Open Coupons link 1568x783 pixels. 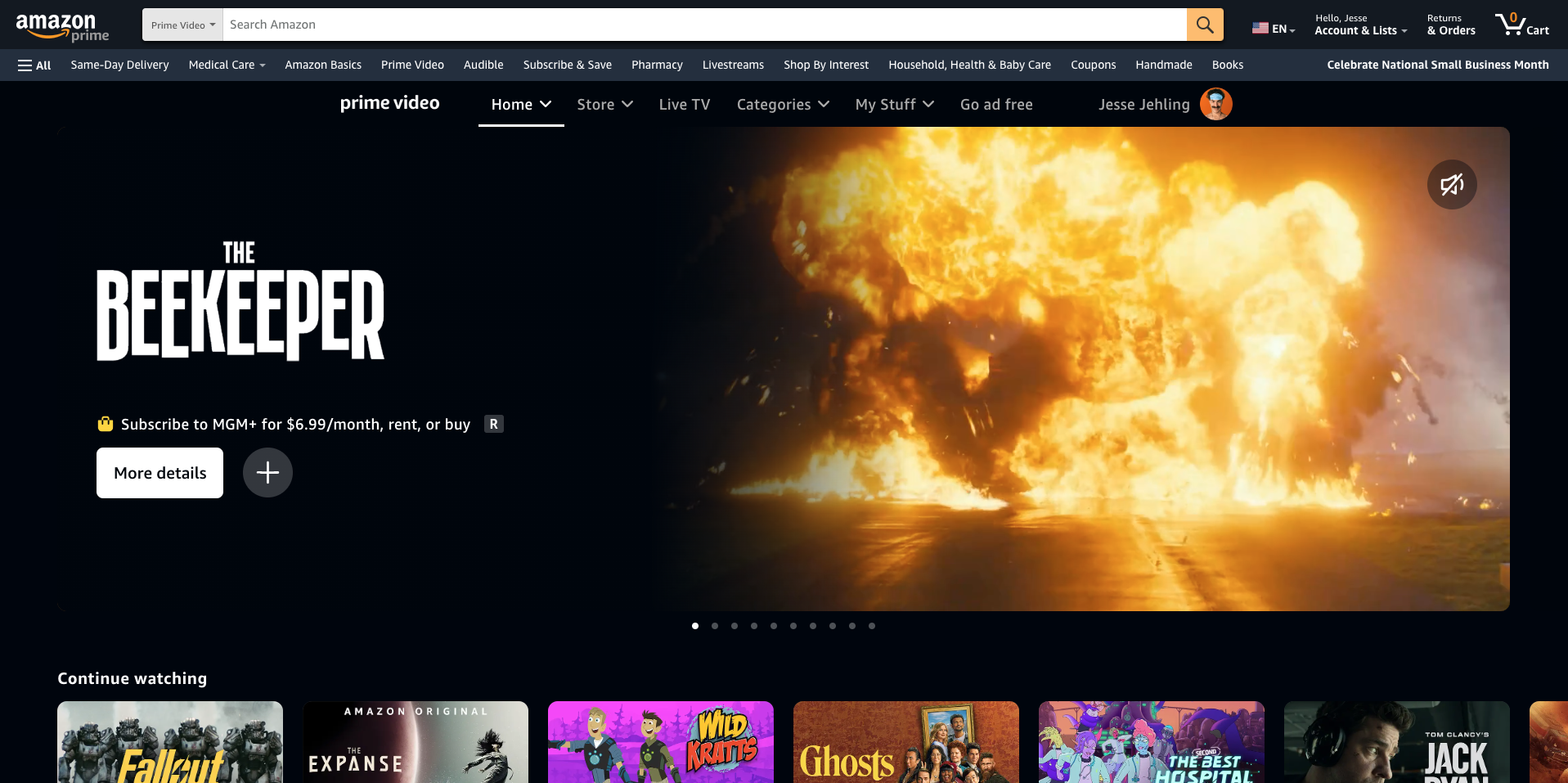click(1093, 65)
